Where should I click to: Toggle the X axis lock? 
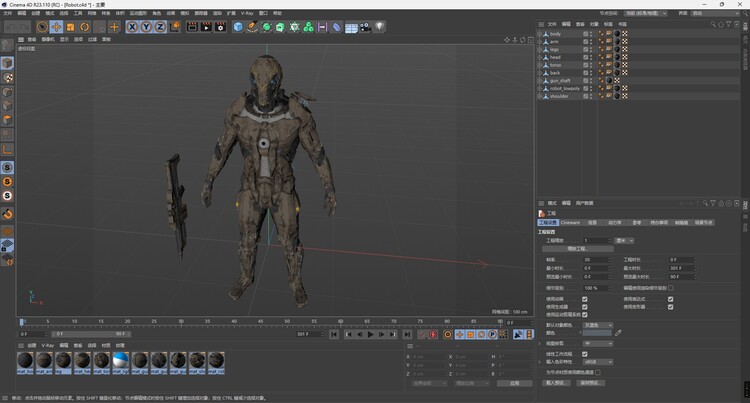(132, 27)
